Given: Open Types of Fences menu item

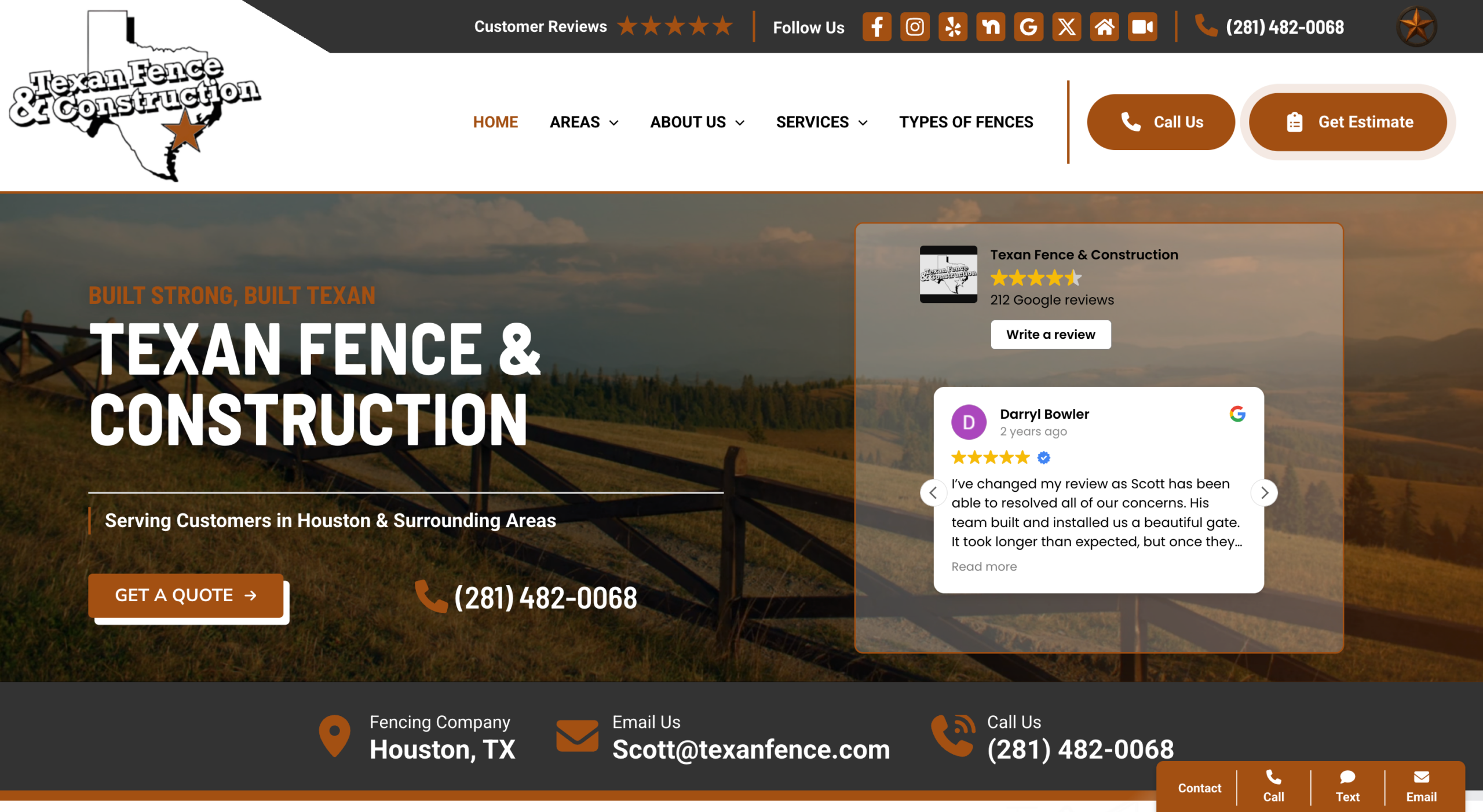Looking at the screenshot, I should [x=966, y=122].
